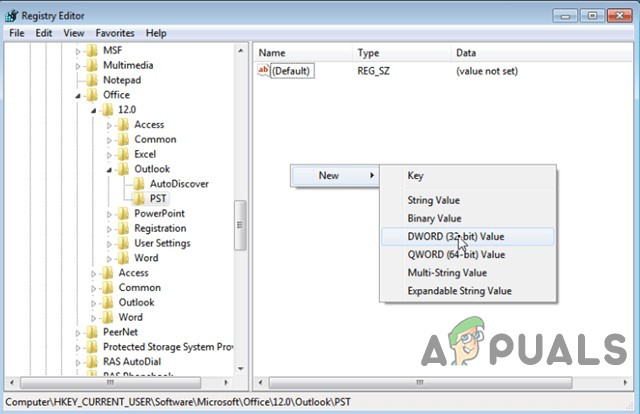Click the tree pane scroll-up arrow
The image size is (640, 414).
click(240, 51)
